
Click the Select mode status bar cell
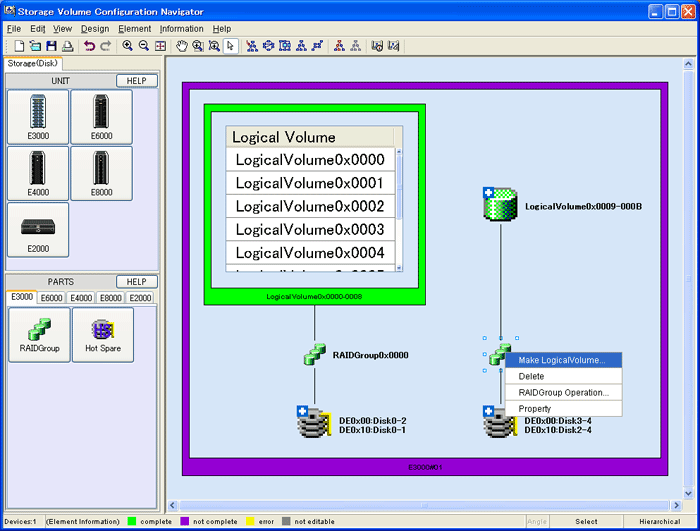coord(586,521)
